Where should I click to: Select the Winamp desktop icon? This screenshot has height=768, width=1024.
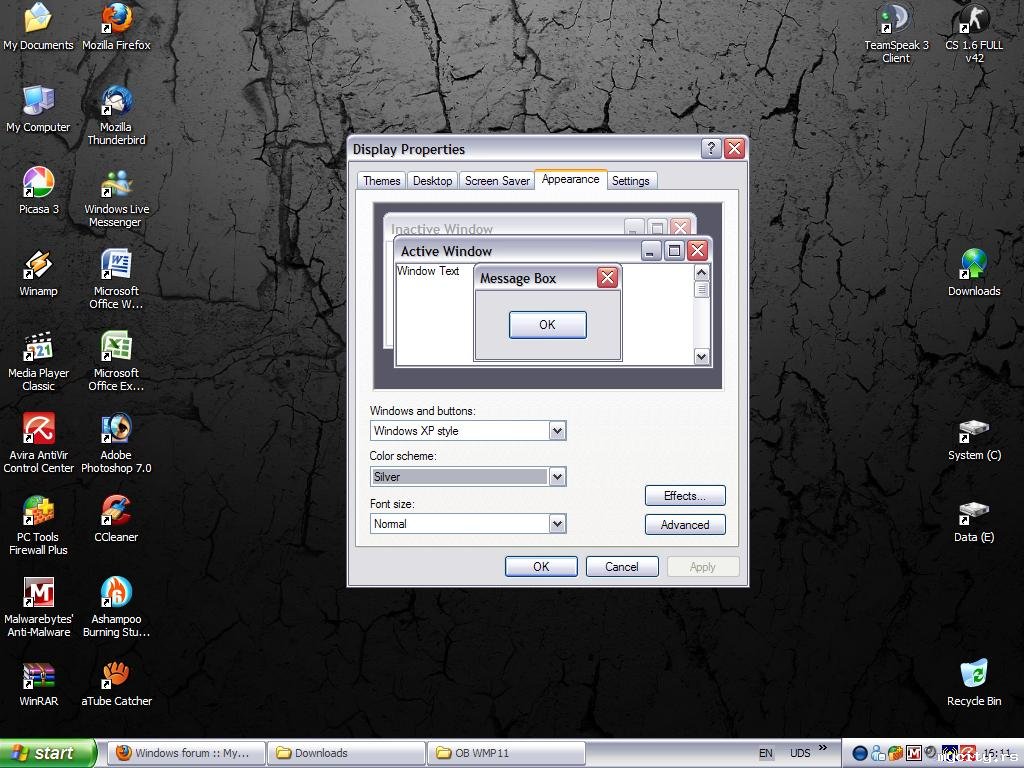pyautogui.click(x=39, y=274)
